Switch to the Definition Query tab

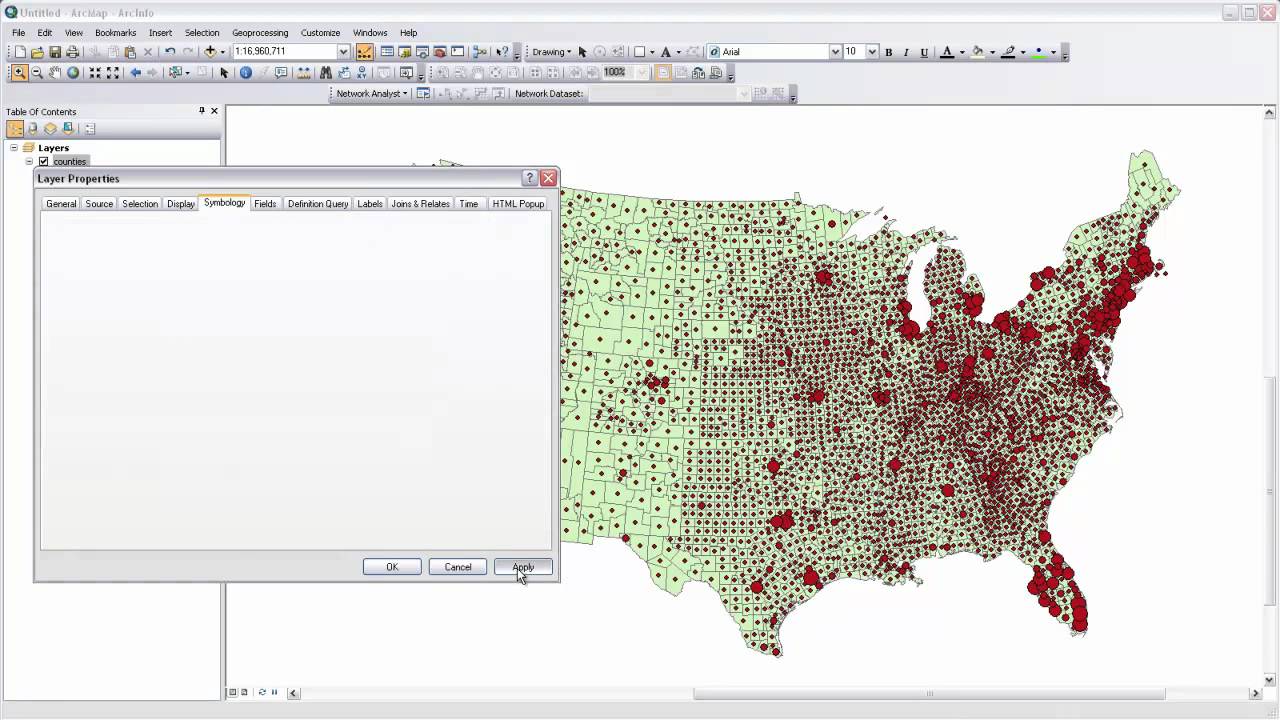tap(318, 203)
